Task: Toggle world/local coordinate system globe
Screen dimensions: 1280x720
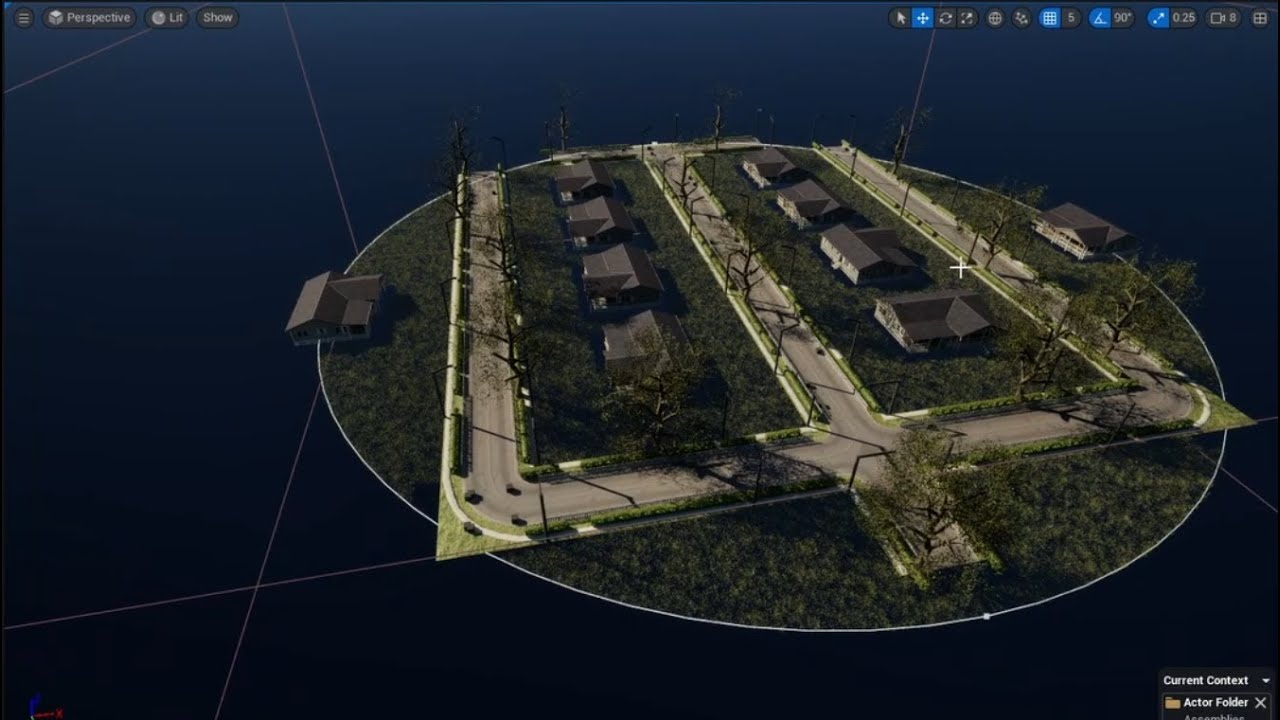Action: point(995,17)
